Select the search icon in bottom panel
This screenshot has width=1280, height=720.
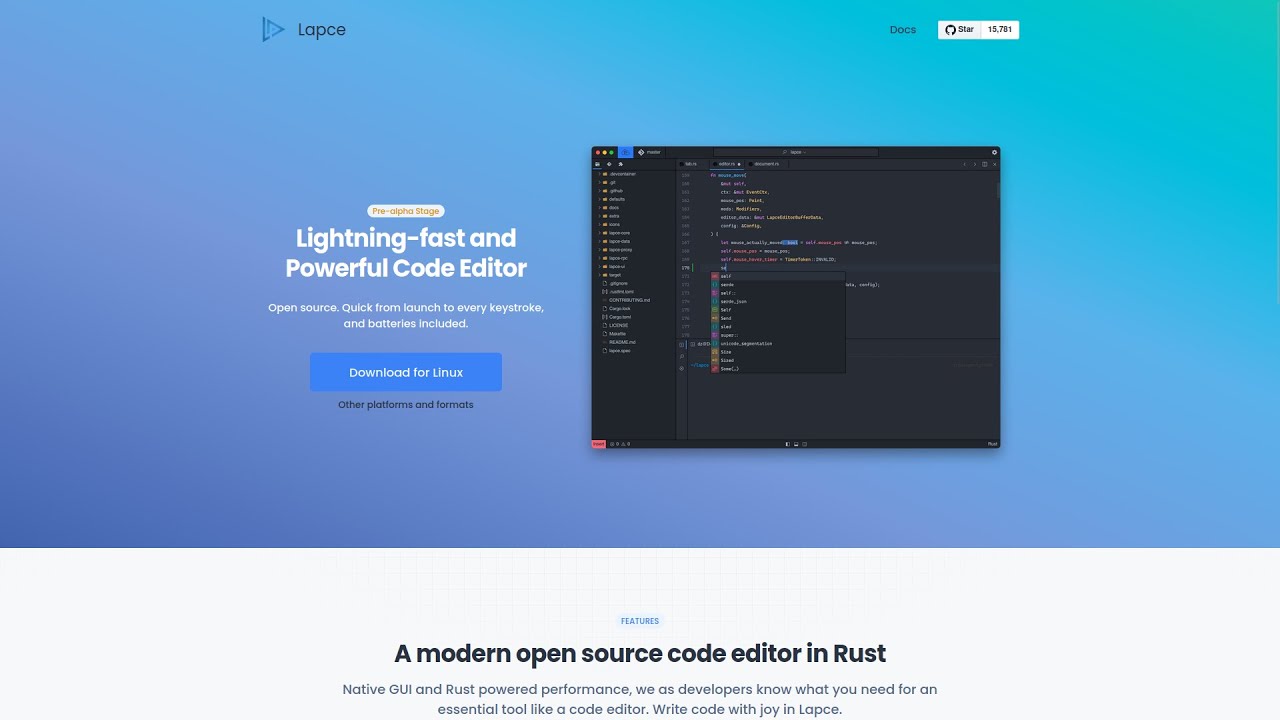tap(682, 356)
